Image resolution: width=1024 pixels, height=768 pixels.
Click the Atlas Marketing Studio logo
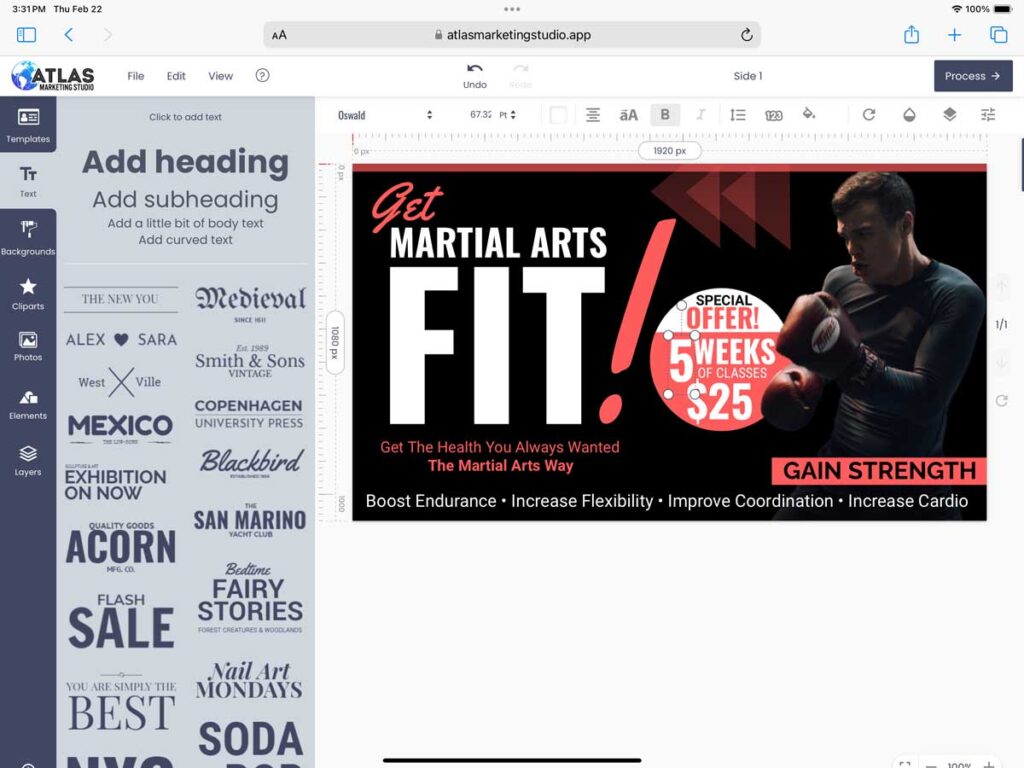point(53,76)
